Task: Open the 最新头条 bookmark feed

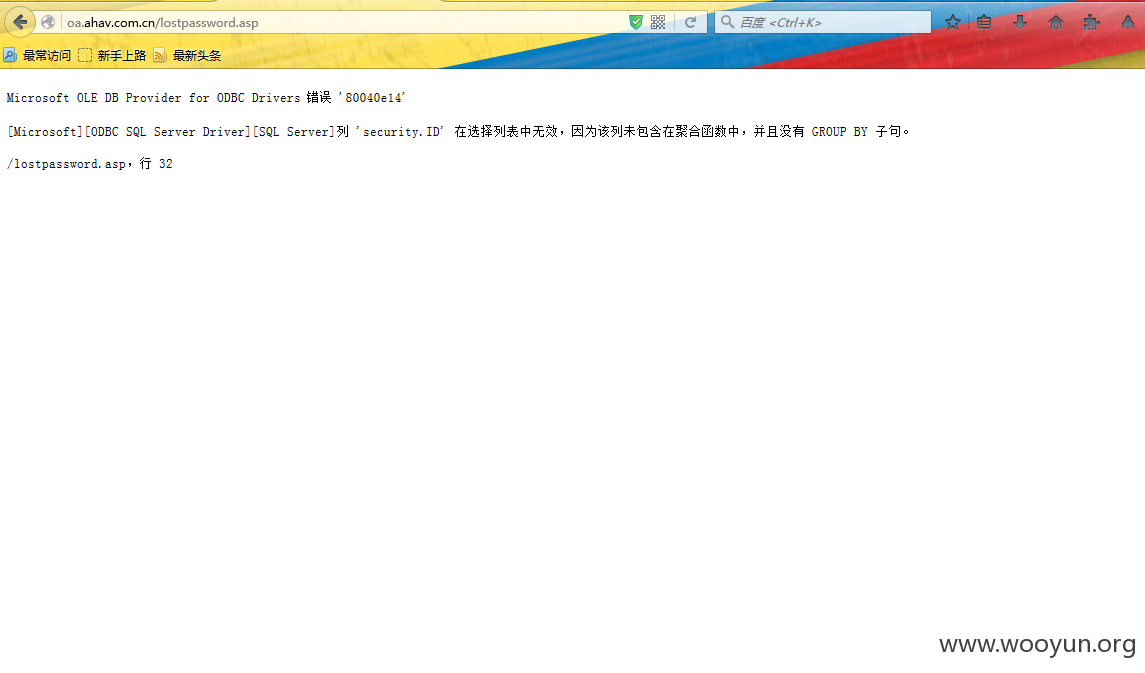Action: [x=188, y=55]
